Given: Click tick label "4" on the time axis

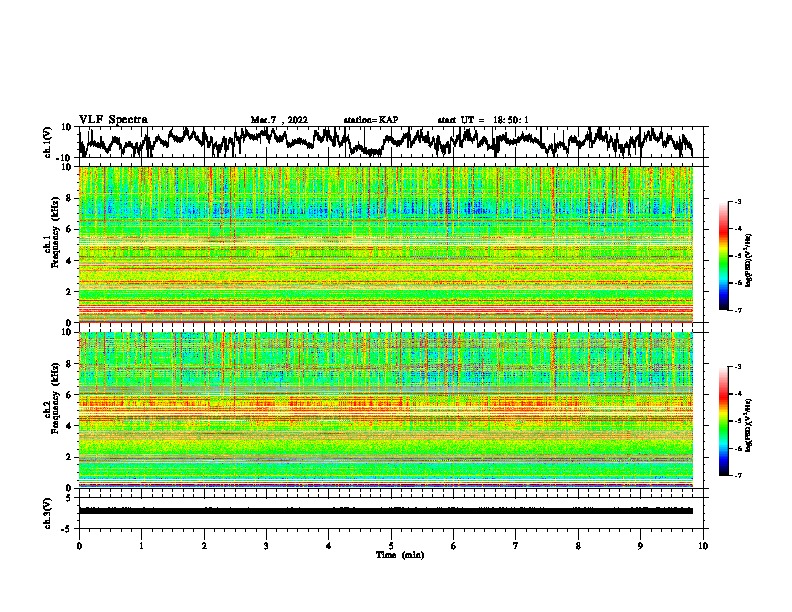Looking at the screenshot, I should pos(329,546).
